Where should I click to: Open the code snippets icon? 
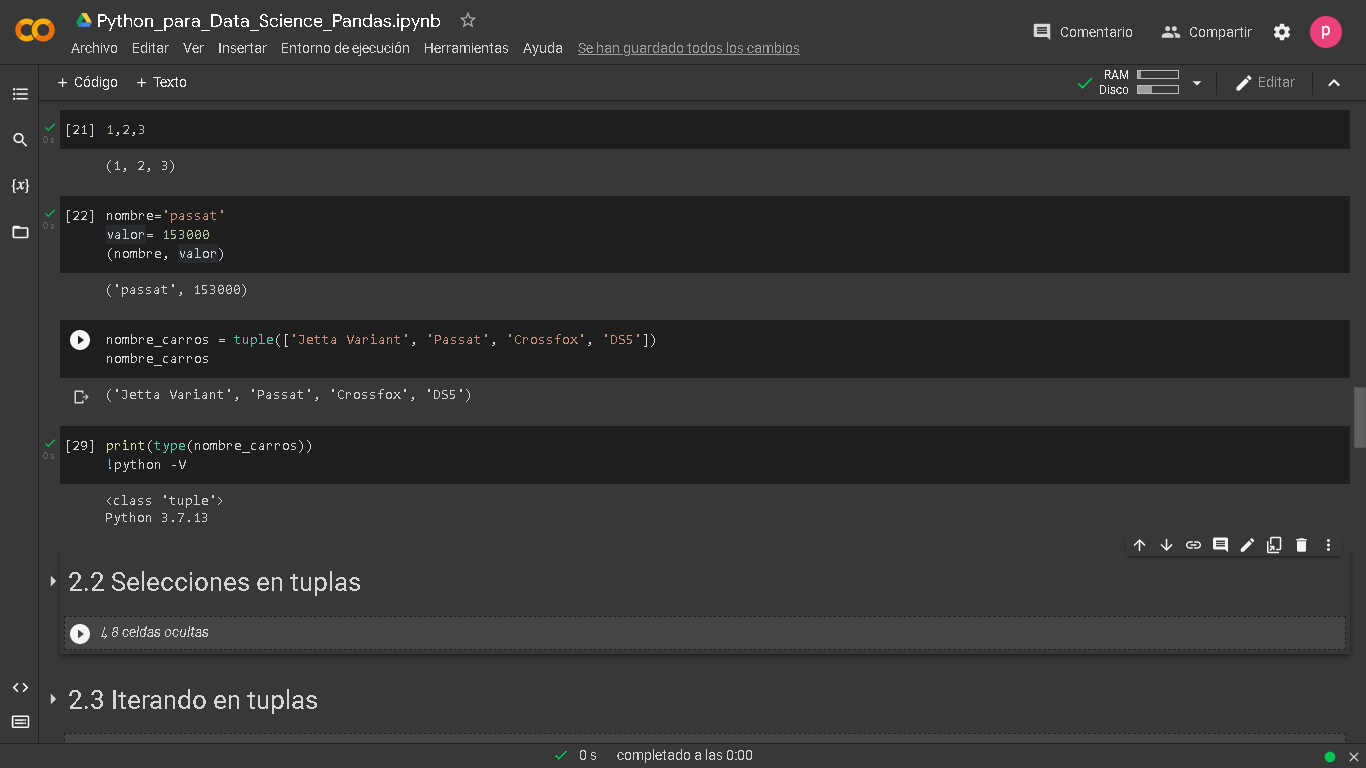[20, 687]
